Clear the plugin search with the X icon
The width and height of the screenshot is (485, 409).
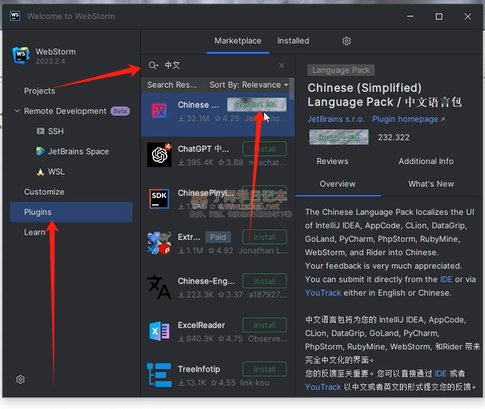(282, 65)
